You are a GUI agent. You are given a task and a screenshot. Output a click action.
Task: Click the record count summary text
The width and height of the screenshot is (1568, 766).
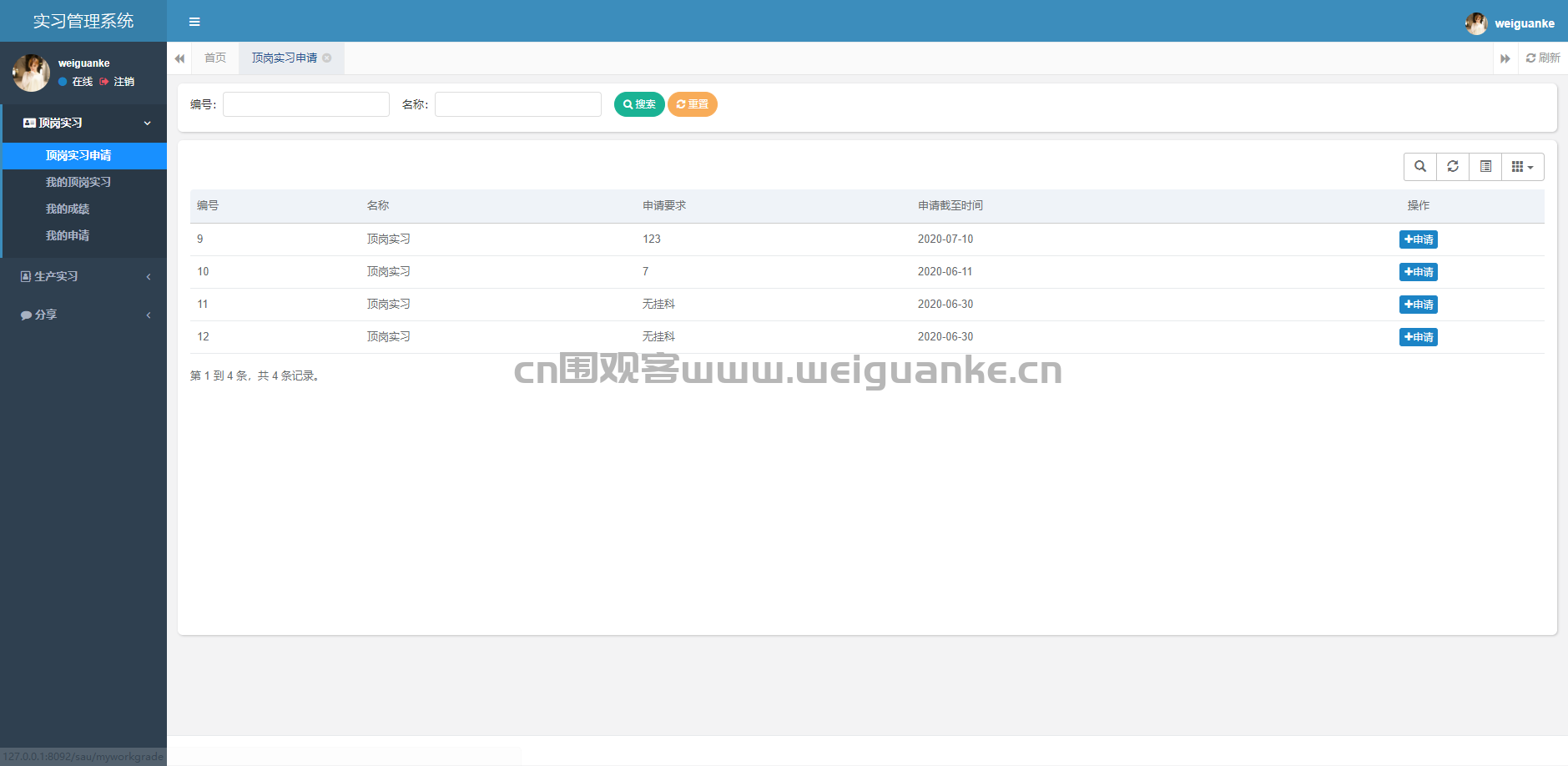pos(256,375)
